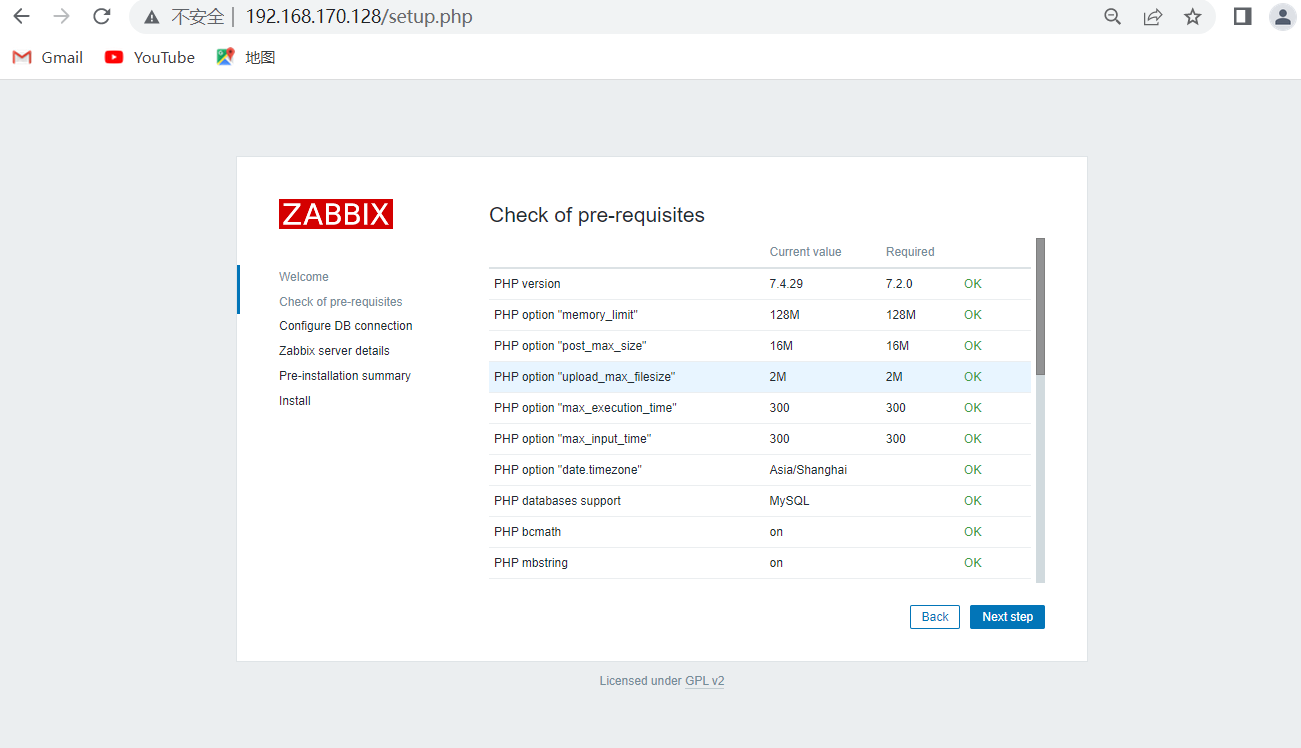Open the Gmail bookmark

[x=48, y=58]
